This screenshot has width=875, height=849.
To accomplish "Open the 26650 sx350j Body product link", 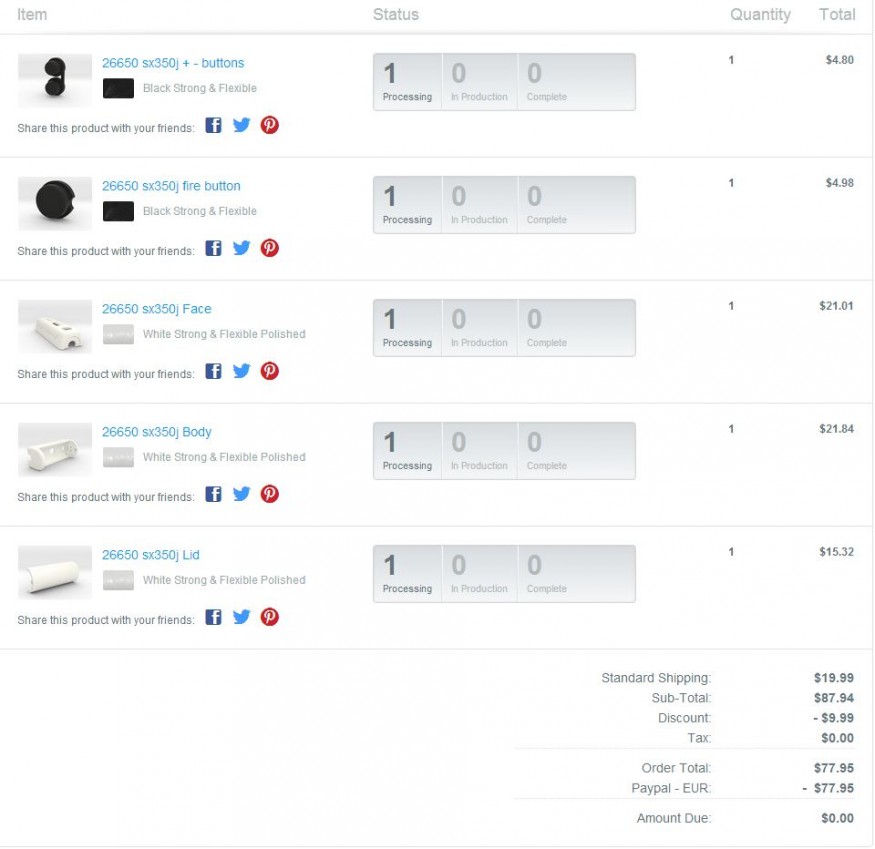I will click(x=157, y=432).
